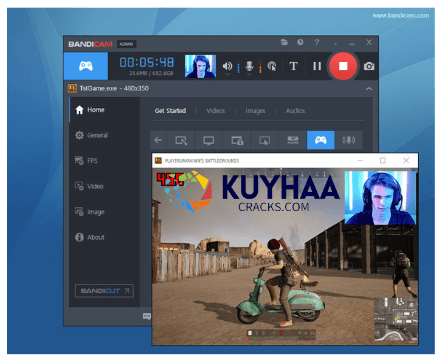Click the webcam preview thumbnail in toolbar

(x=200, y=66)
